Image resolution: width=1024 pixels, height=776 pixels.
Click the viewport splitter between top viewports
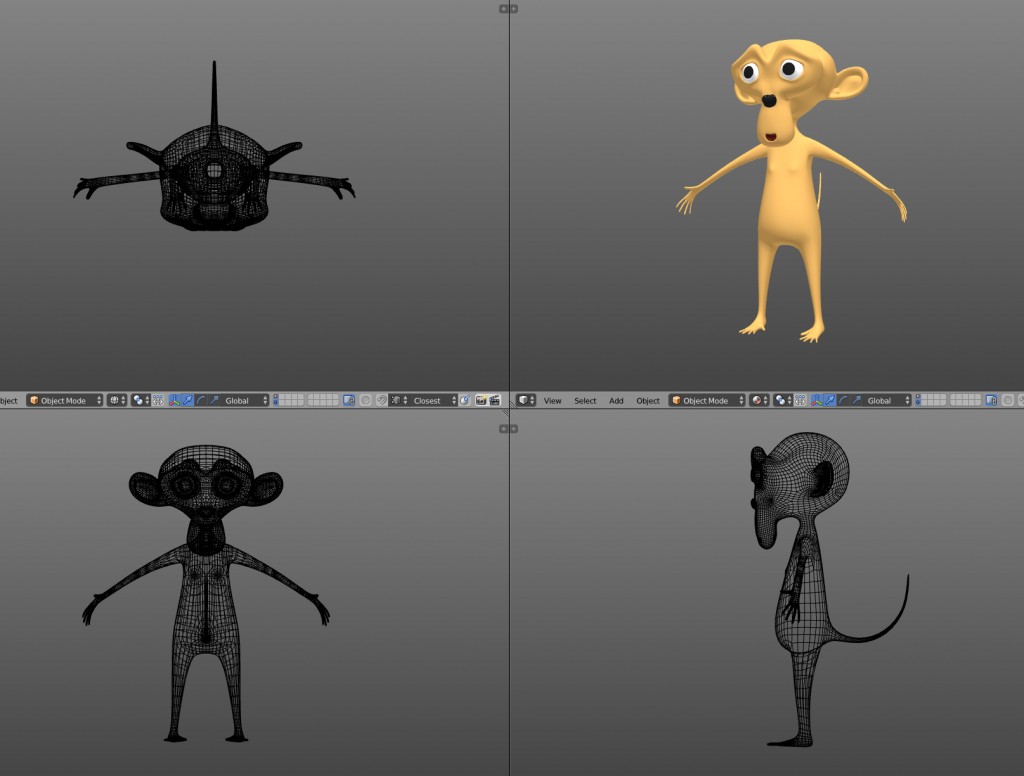509,8
